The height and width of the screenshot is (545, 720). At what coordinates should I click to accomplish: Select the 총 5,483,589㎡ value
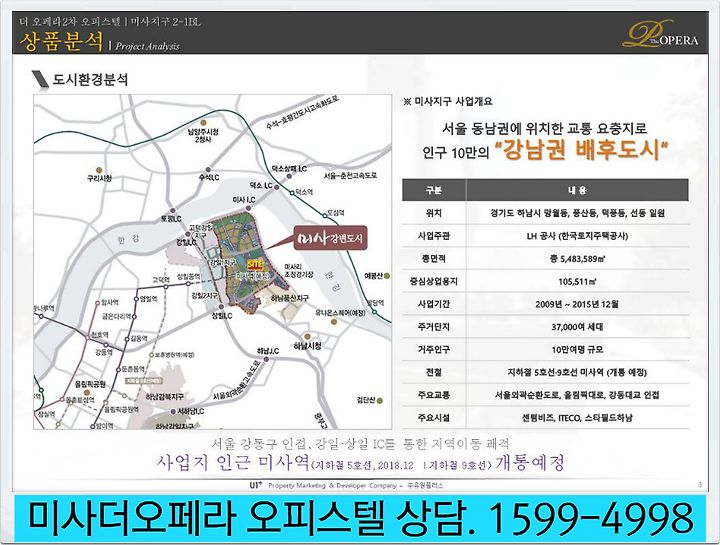point(577,258)
